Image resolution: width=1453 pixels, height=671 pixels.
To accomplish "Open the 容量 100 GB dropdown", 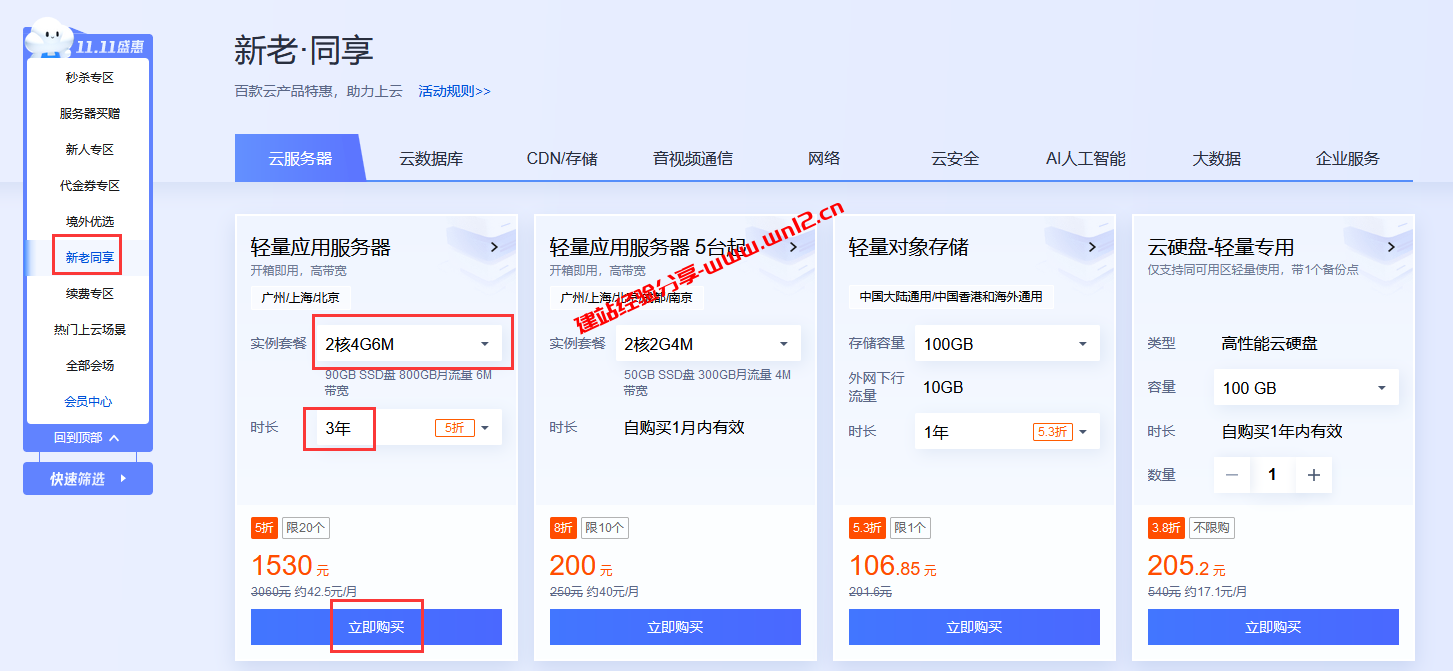I will 1305,388.
